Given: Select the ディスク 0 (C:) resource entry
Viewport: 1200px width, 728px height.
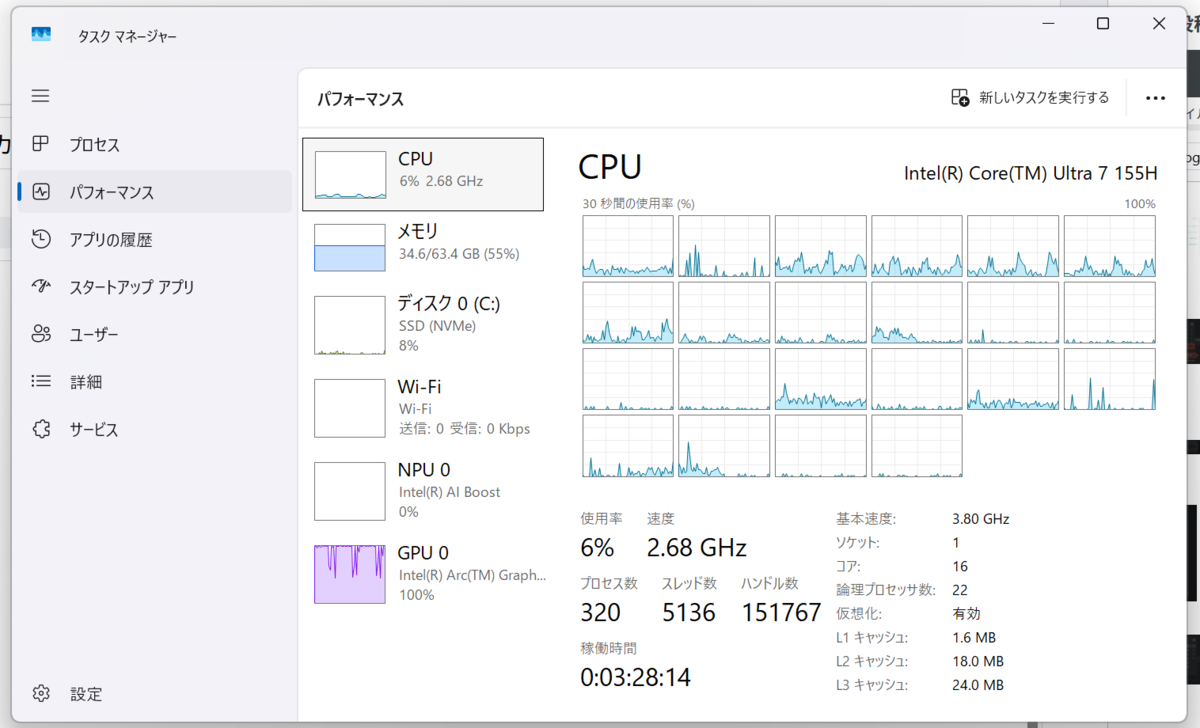Looking at the screenshot, I should click(423, 324).
